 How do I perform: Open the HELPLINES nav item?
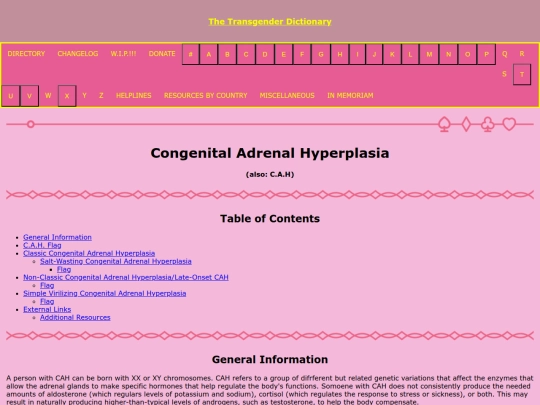(134, 95)
